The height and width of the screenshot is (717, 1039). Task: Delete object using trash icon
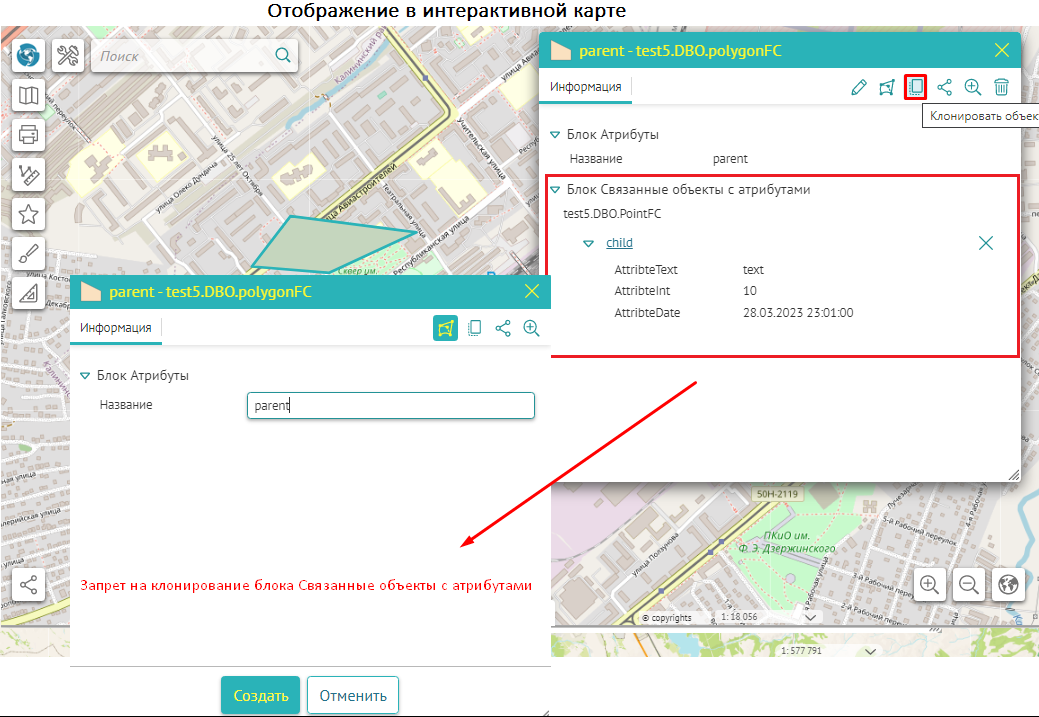point(1001,87)
